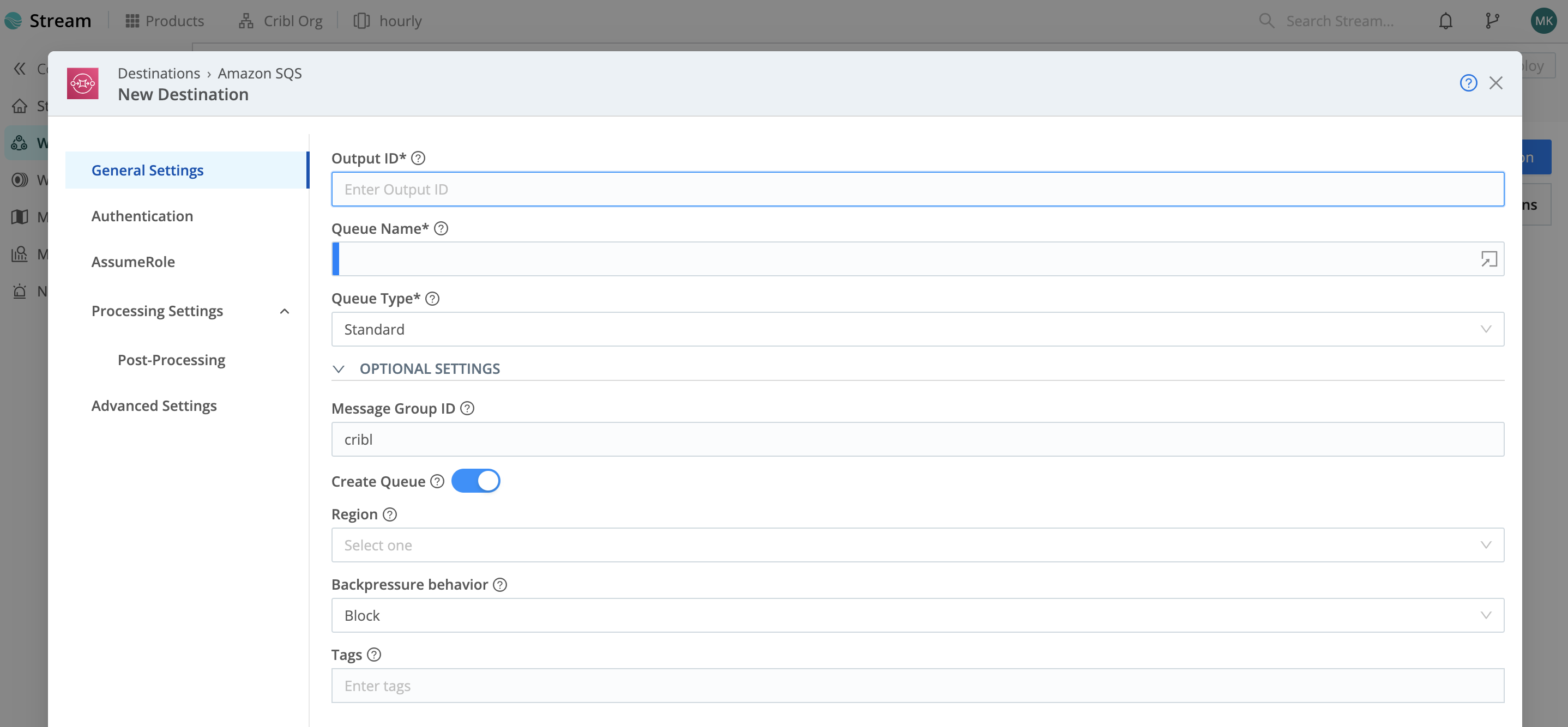1568x727 pixels.
Task: Collapse the left sidebar with the double-chevron icon
Action: (19, 68)
